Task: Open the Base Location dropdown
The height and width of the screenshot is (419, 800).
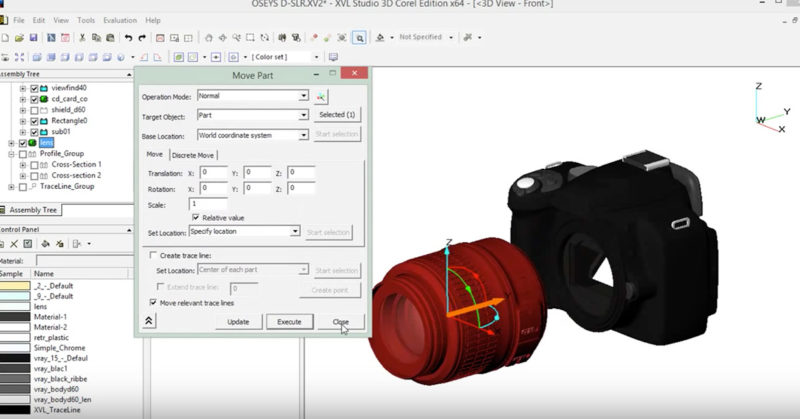Action: click(303, 135)
